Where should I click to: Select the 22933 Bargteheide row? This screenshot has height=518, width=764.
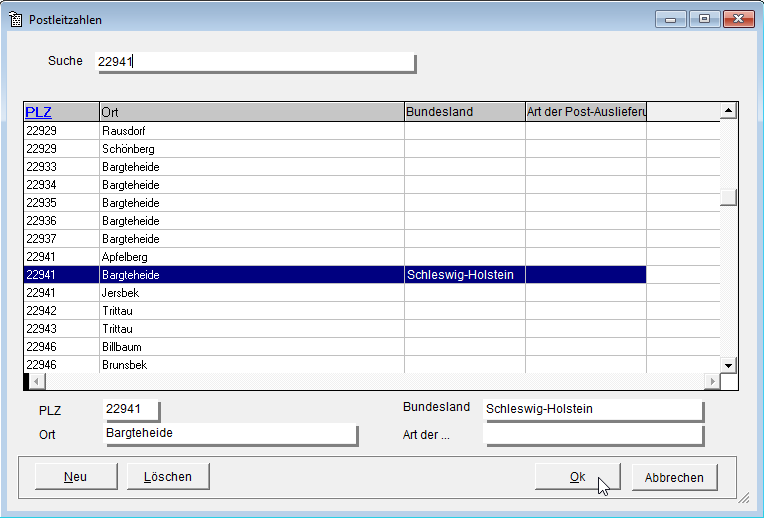(372, 167)
